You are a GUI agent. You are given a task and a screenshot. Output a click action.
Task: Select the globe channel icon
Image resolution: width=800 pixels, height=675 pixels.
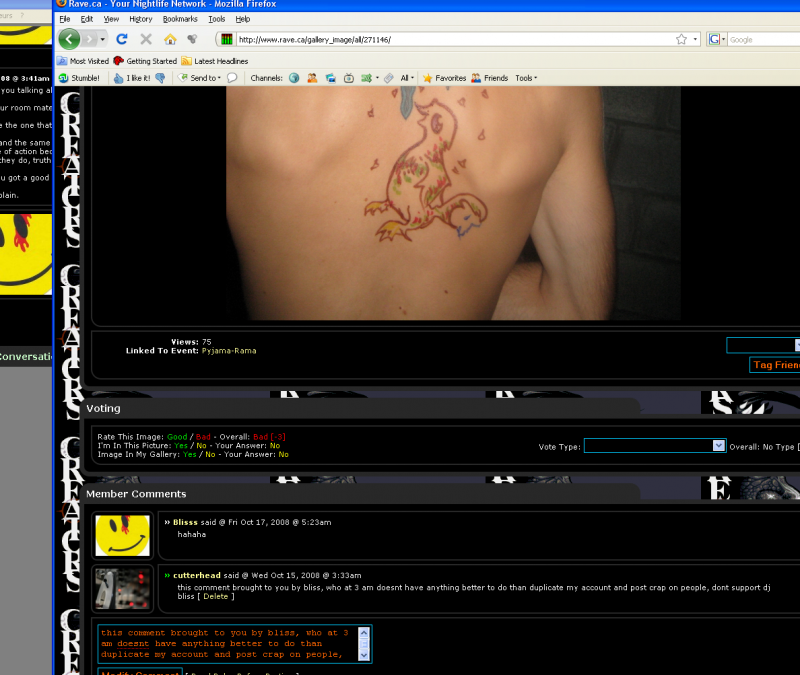coord(294,78)
